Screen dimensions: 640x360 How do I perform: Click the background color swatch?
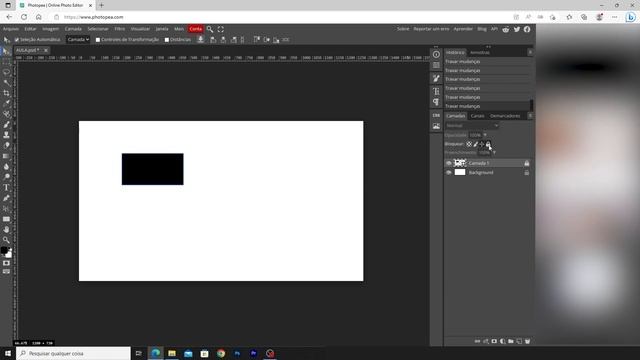pos(9,254)
